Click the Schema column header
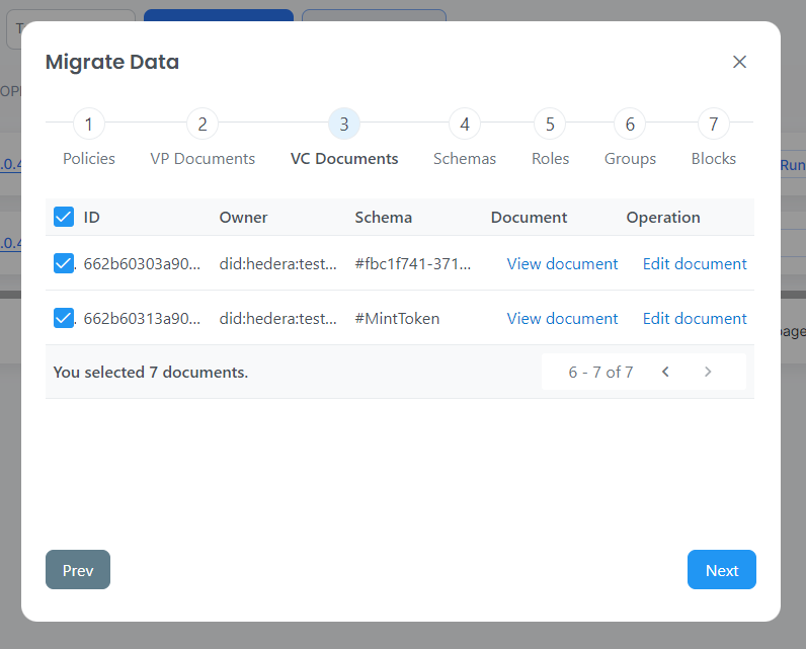 click(383, 217)
